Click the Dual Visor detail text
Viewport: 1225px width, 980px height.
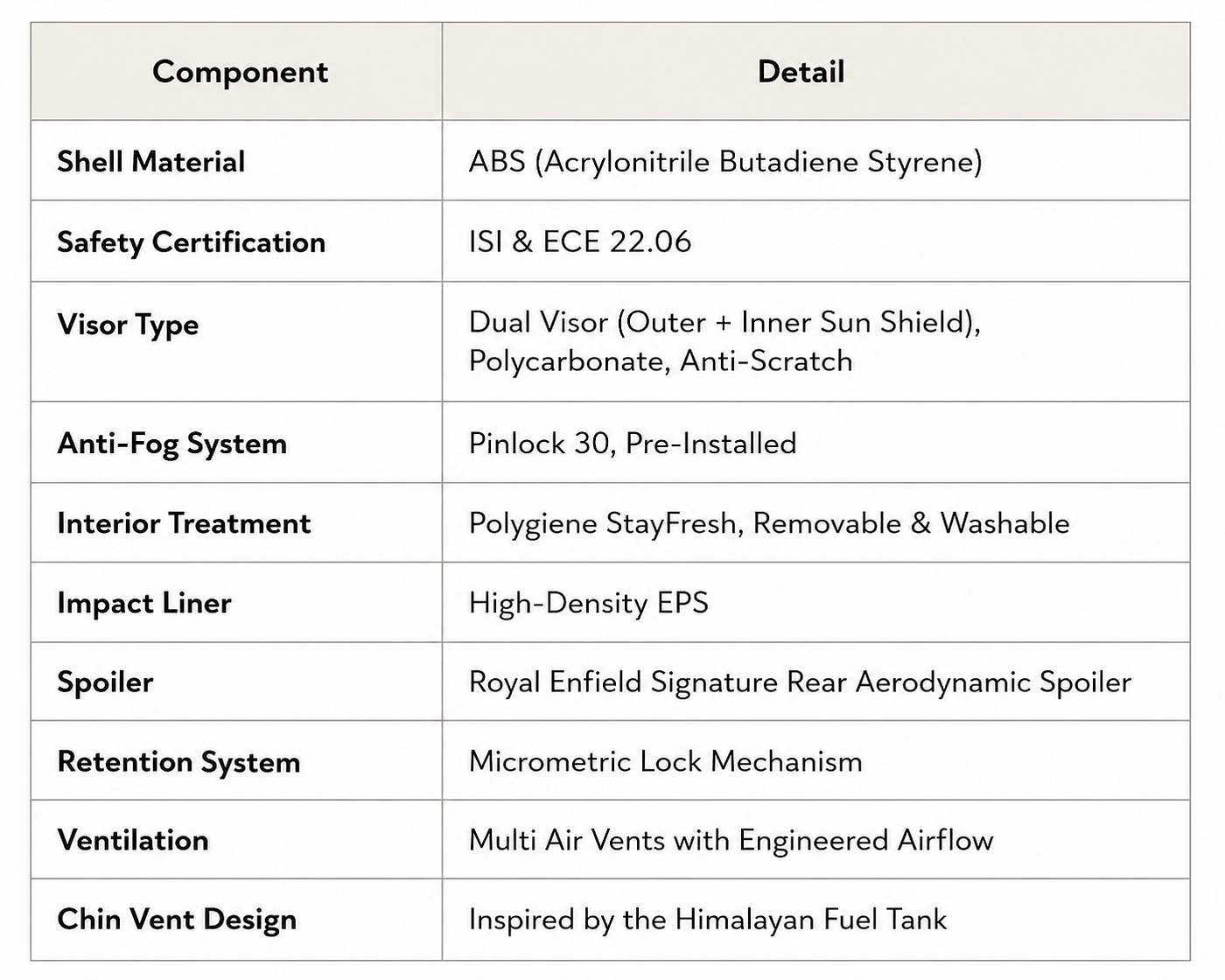point(724,341)
